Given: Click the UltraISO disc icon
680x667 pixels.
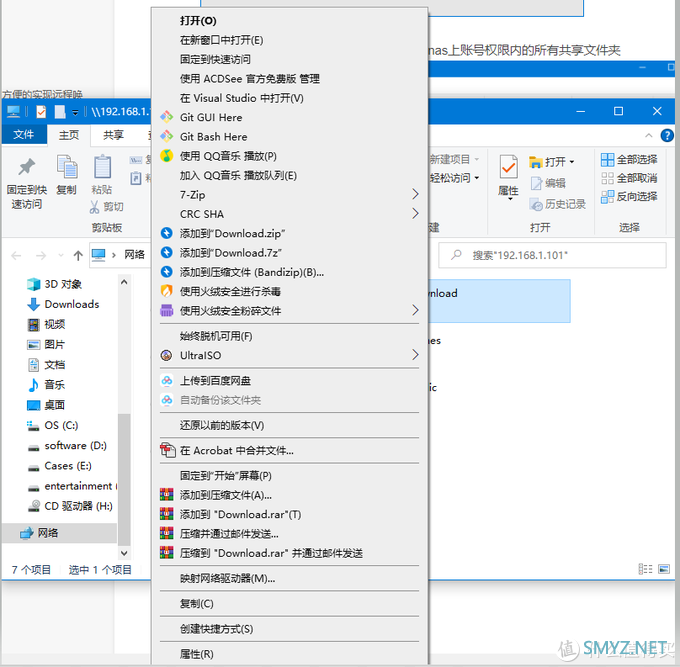Looking at the screenshot, I should pos(167,356).
